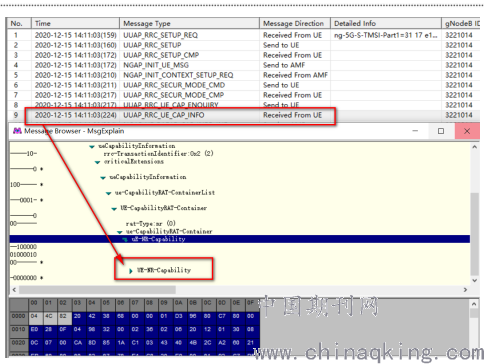
Task: Collapse the UE-CapabilityRAT-Container node
Action: 114,209
